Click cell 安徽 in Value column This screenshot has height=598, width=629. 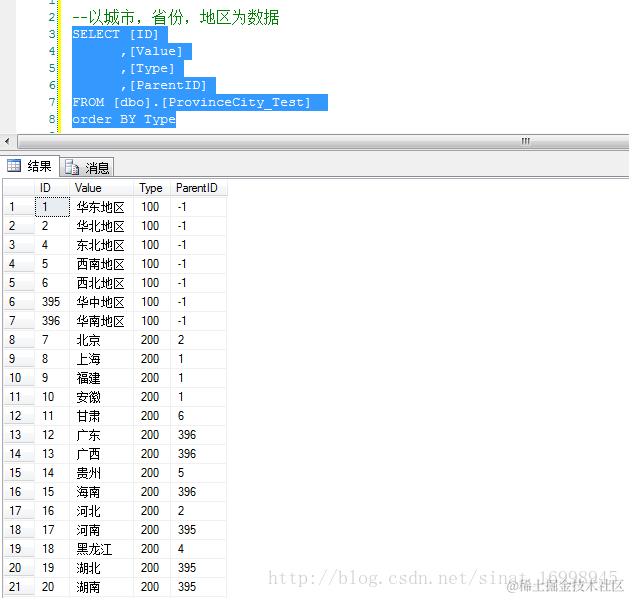tap(101, 397)
